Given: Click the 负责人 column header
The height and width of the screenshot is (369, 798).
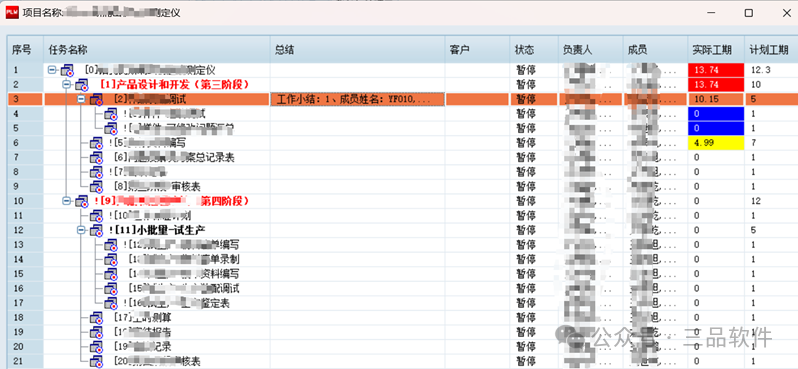Looking at the screenshot, I should pyautogui.click(x=590, y=49).
